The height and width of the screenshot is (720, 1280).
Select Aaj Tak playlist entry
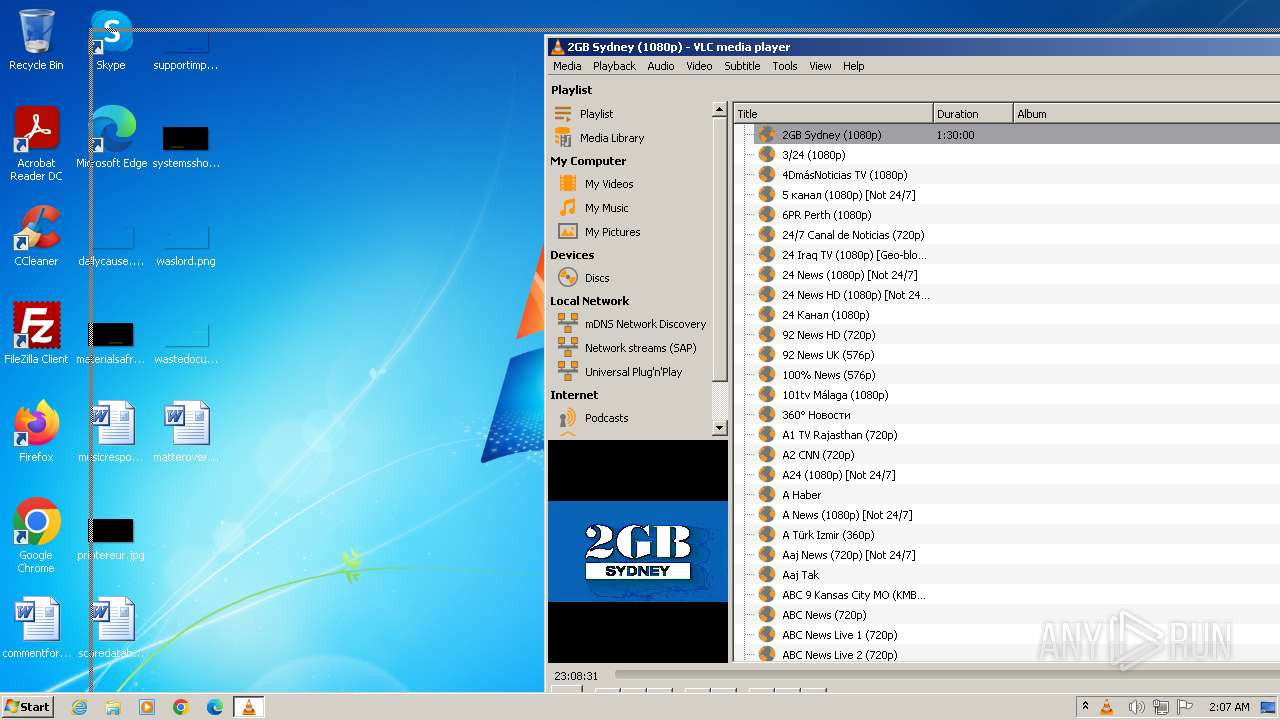click(1006, 575)
